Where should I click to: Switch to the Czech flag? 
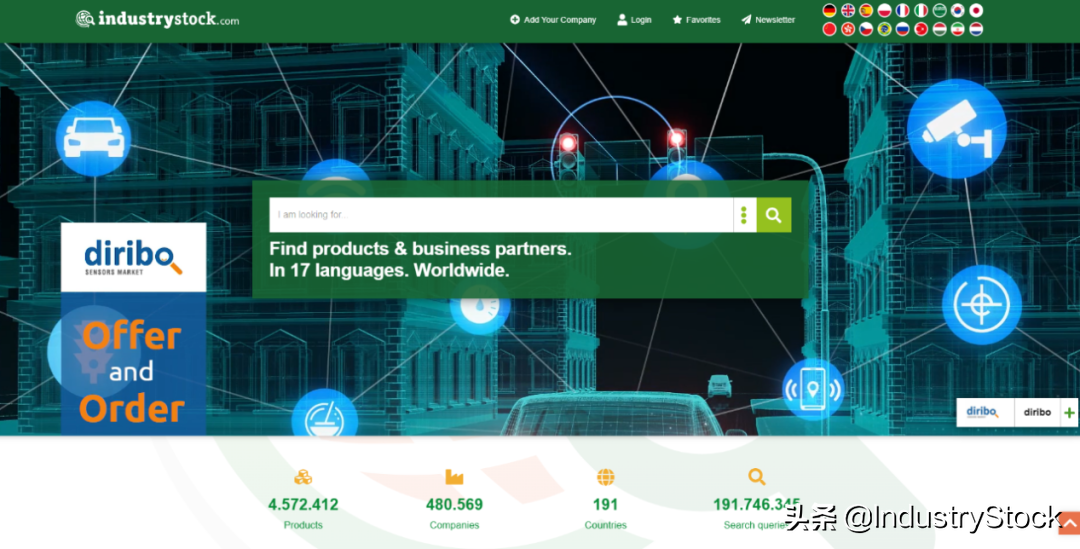pos(866,29)
